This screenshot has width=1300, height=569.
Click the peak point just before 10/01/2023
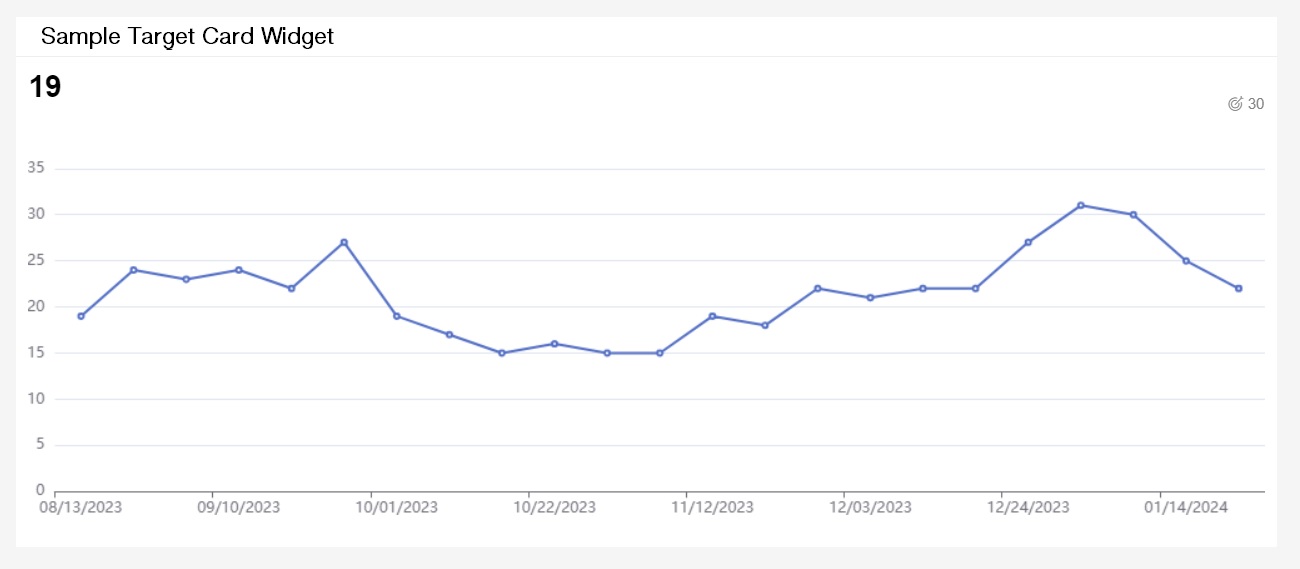coord(344,242)
